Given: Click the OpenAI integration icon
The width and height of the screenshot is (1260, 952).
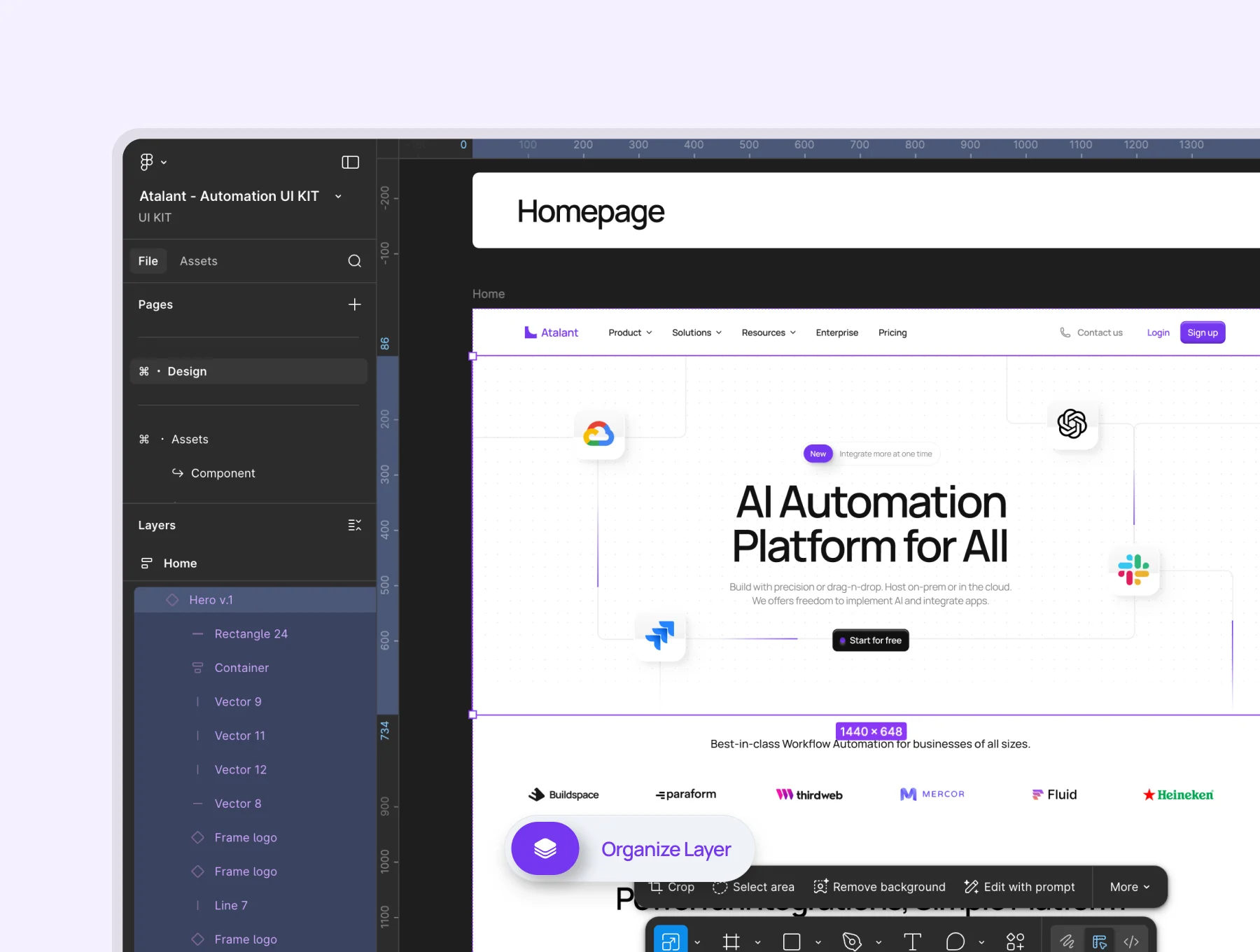Looking at the screenshot, I should tap(1072, 423).
